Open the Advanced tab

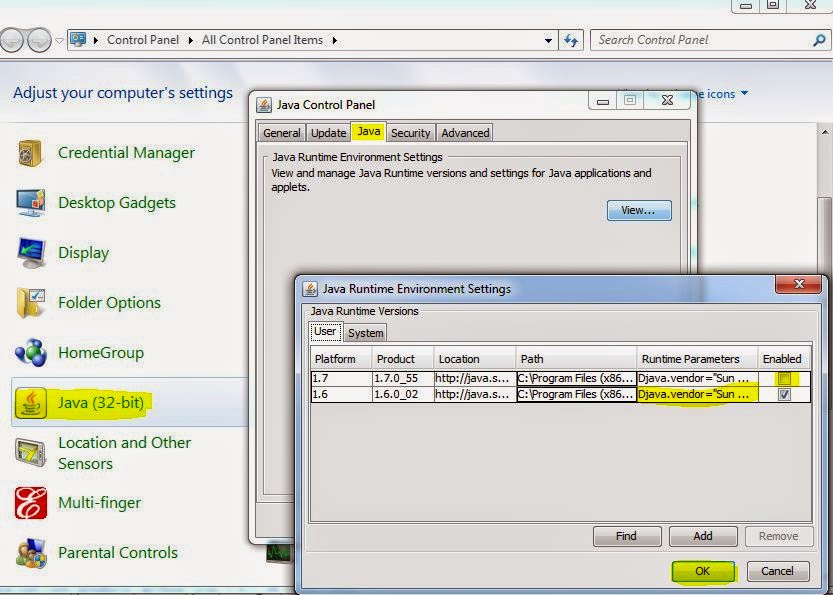pos(465,133)
